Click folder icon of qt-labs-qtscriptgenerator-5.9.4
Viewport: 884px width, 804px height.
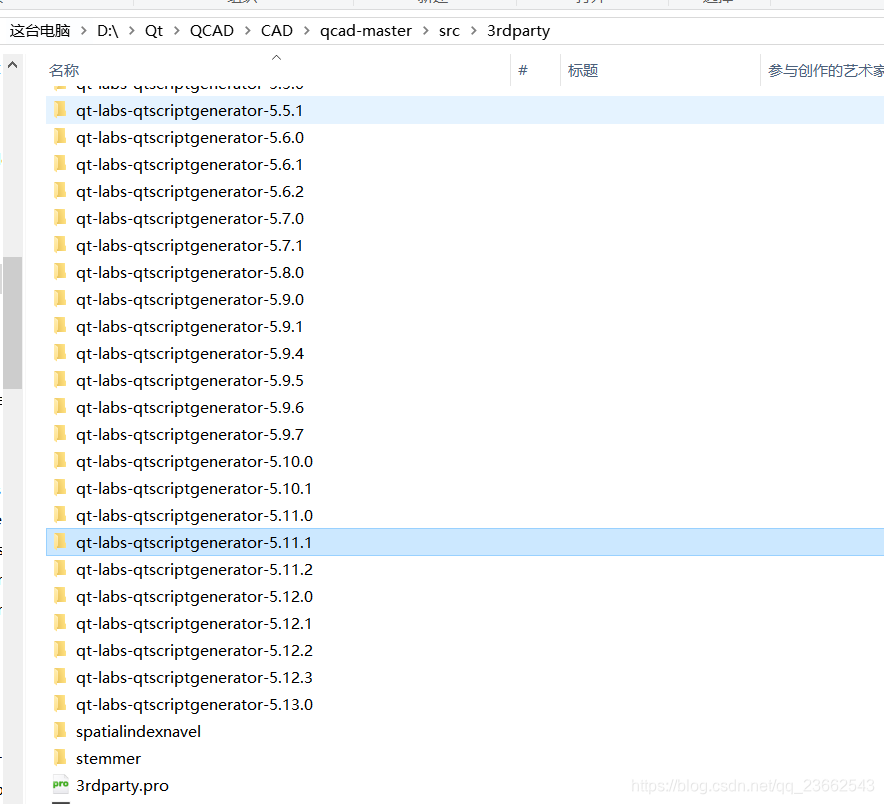(x=60, y=353)
